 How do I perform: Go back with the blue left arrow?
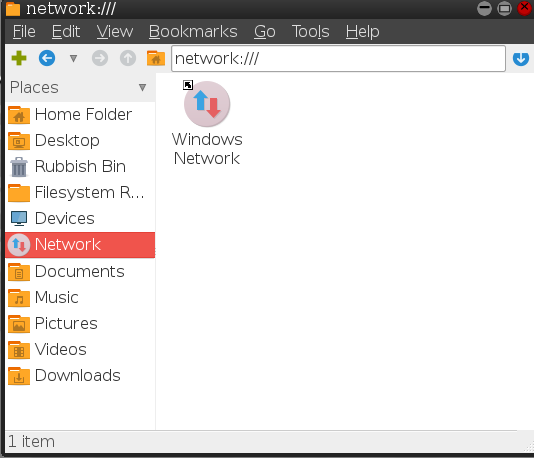(x=47, y=58)
